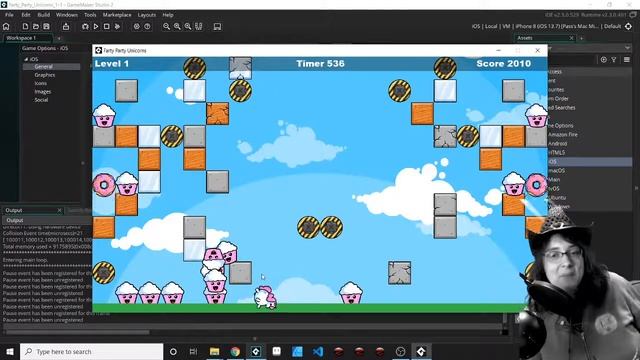Image resolution: width=640 pixels, height=360 pixels.
Task: Select HTML5 in asset browser
Action: pos(557,152)
